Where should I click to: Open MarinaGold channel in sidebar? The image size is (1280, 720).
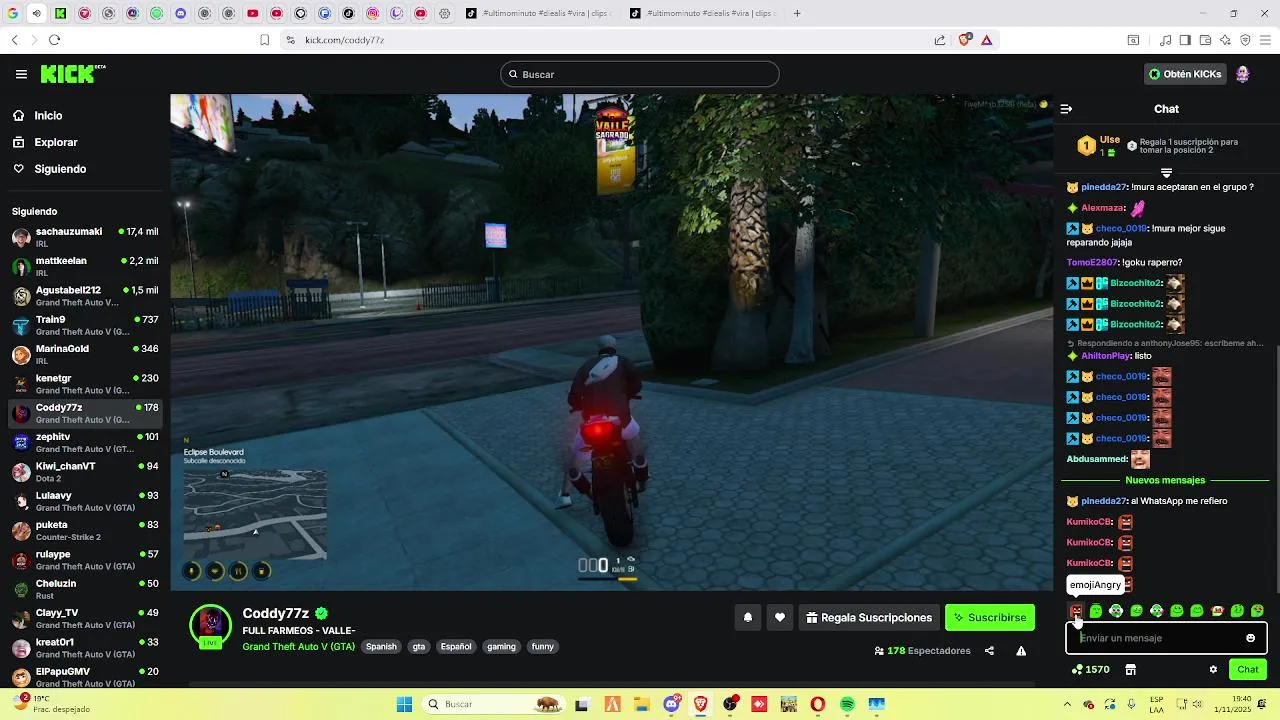point(85,354)
